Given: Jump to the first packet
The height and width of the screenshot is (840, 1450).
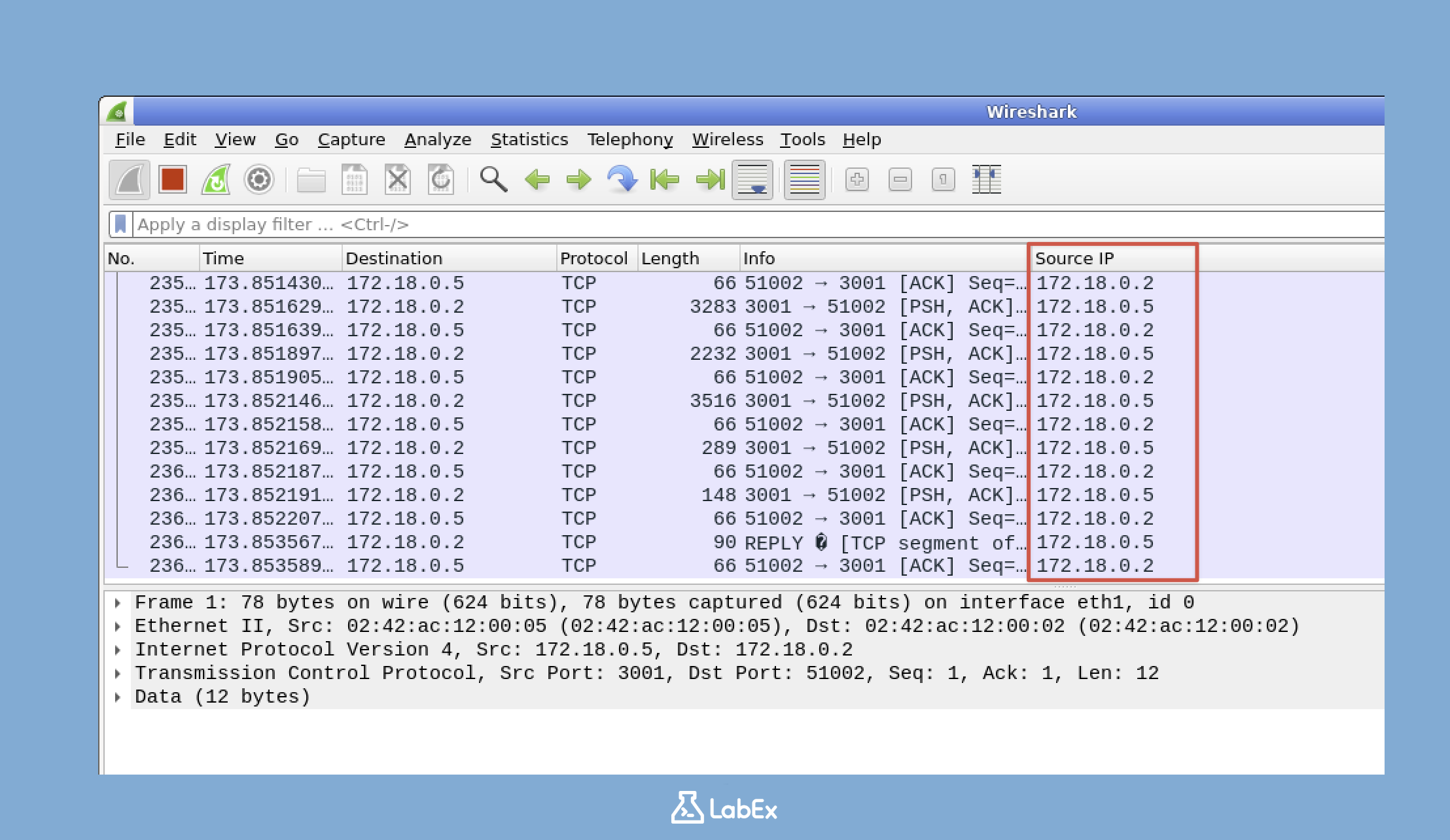Looking at the screenshot, I should (665, 179).
